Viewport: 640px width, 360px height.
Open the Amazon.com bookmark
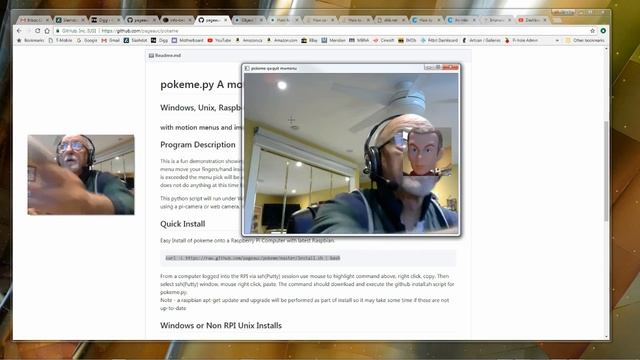coord(282,40)
